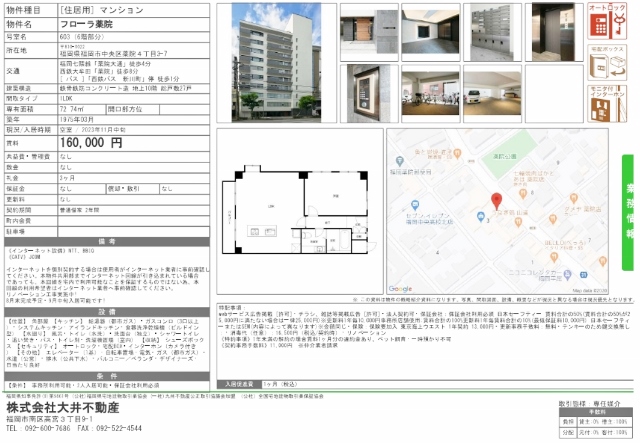Click contract period 普通借家 2年間
The width and height of the screenshot is (640, 443).
[79, 210]
